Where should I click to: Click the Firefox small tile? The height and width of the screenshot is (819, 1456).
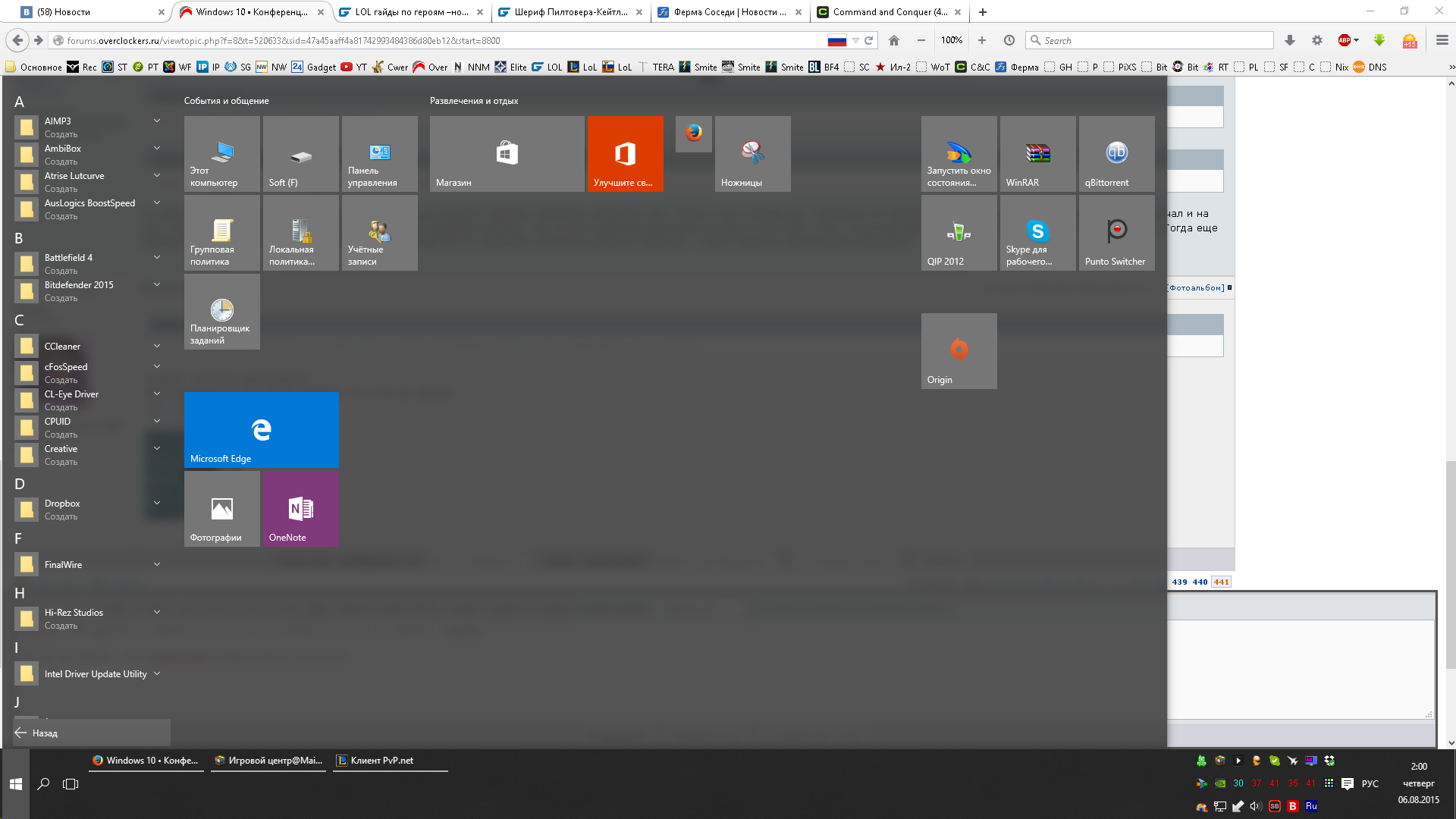[x=693, y=133]
